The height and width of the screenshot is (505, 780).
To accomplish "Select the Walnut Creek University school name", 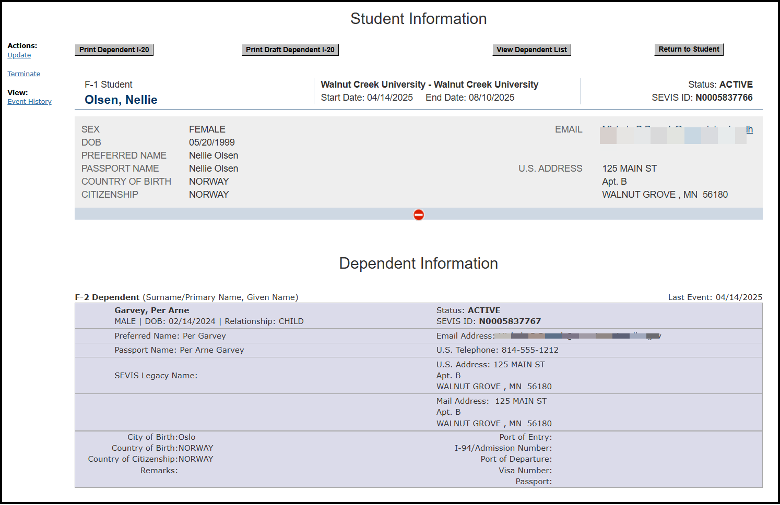I will point(429,85).
